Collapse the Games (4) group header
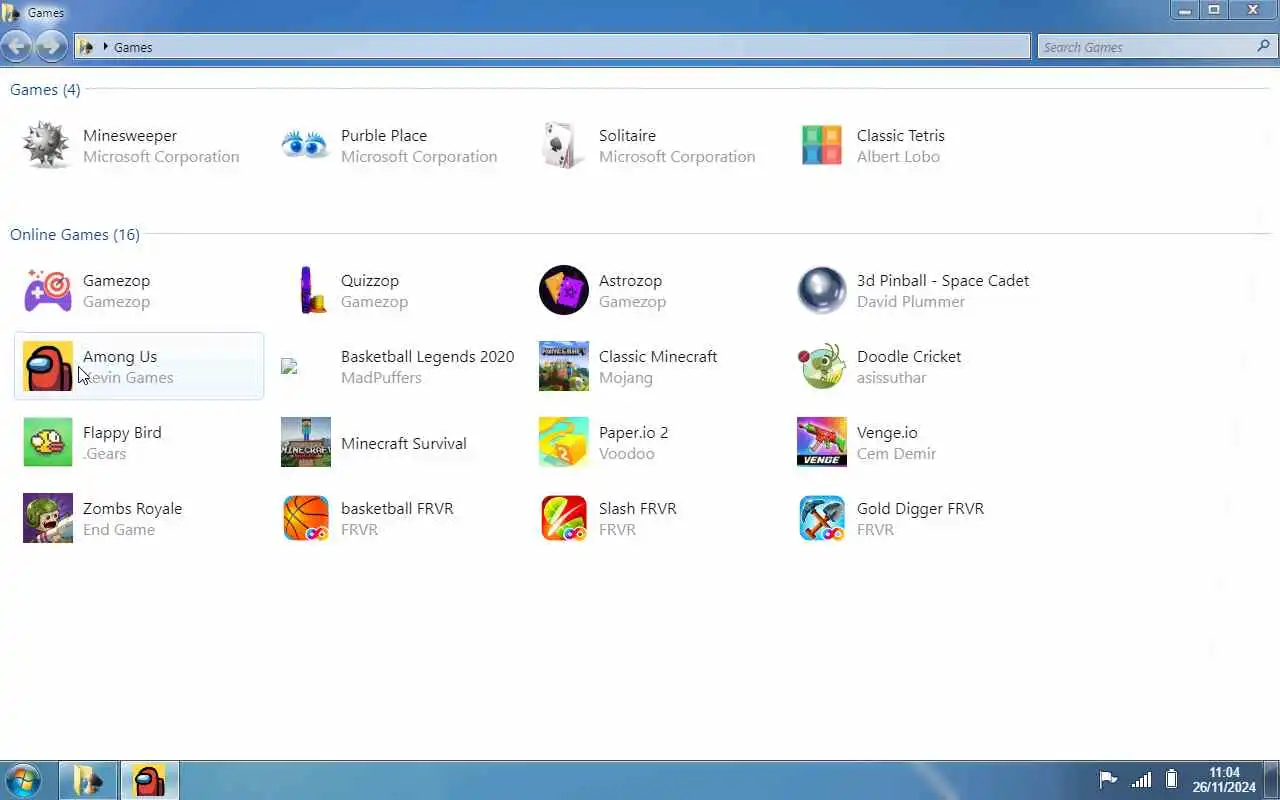 tap(45, 90)
